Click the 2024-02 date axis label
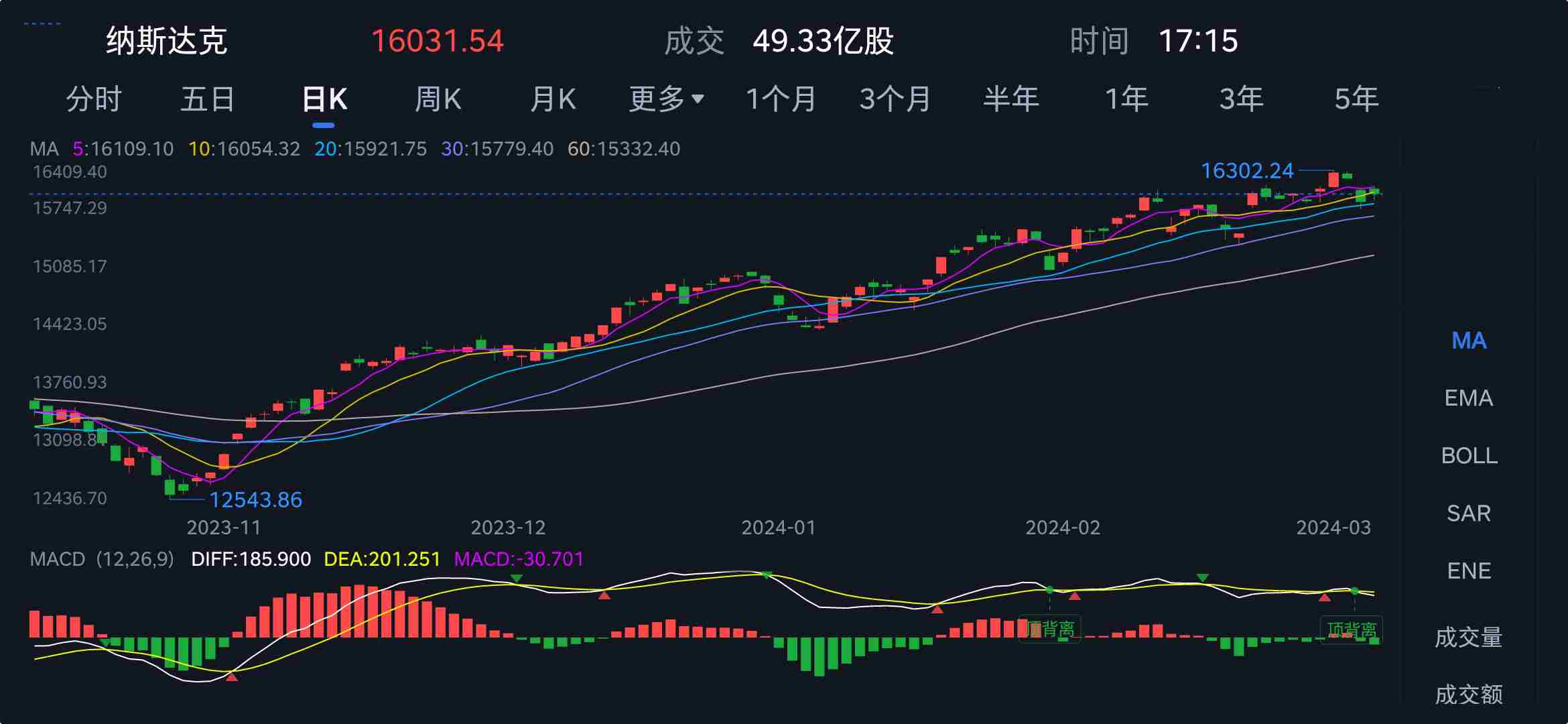Screen dimensions: 1568x724 pos(1063,528)
